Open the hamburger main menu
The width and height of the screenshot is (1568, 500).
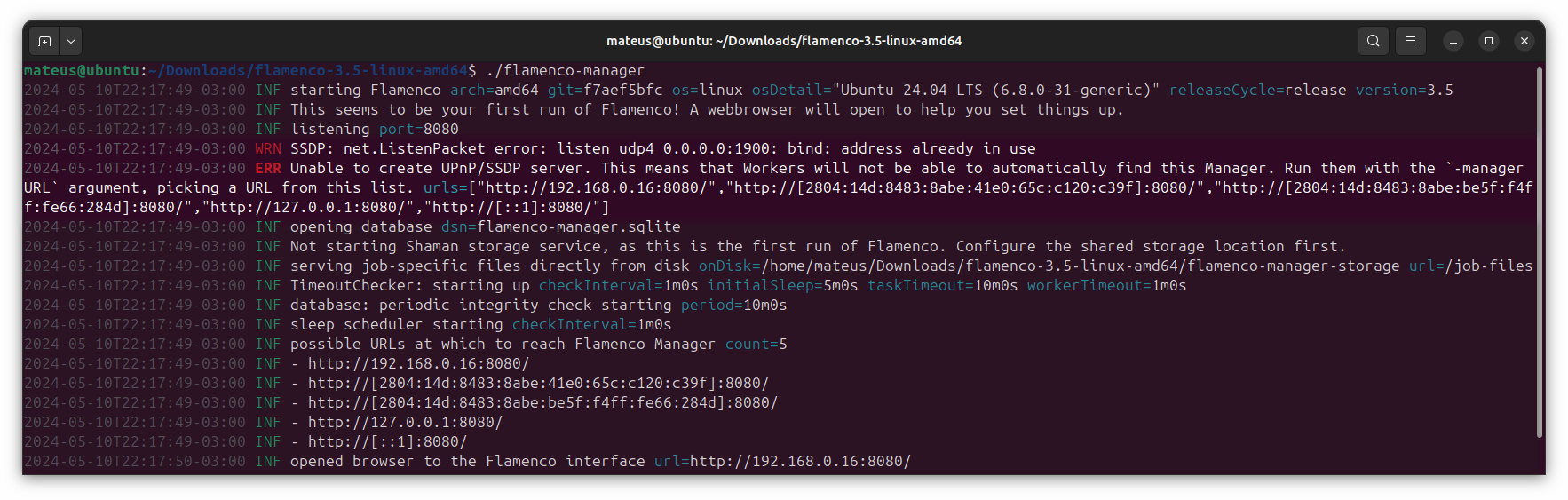(x=1410, y=41)
